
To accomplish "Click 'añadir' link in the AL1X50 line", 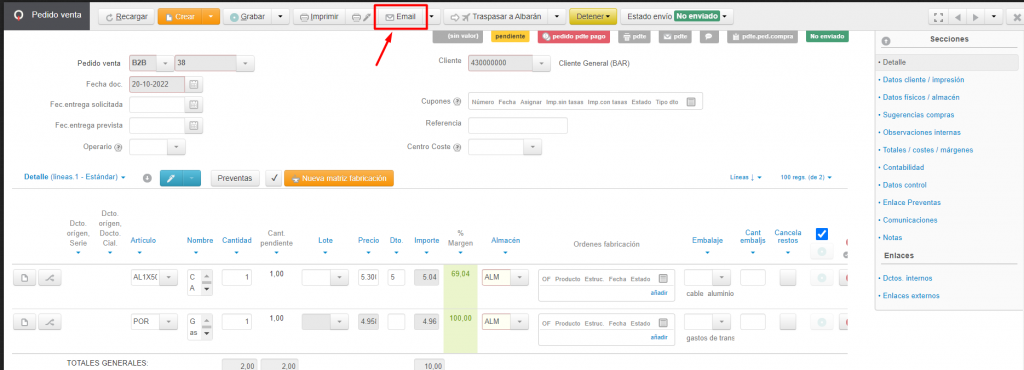I will [x=659, y=293].
